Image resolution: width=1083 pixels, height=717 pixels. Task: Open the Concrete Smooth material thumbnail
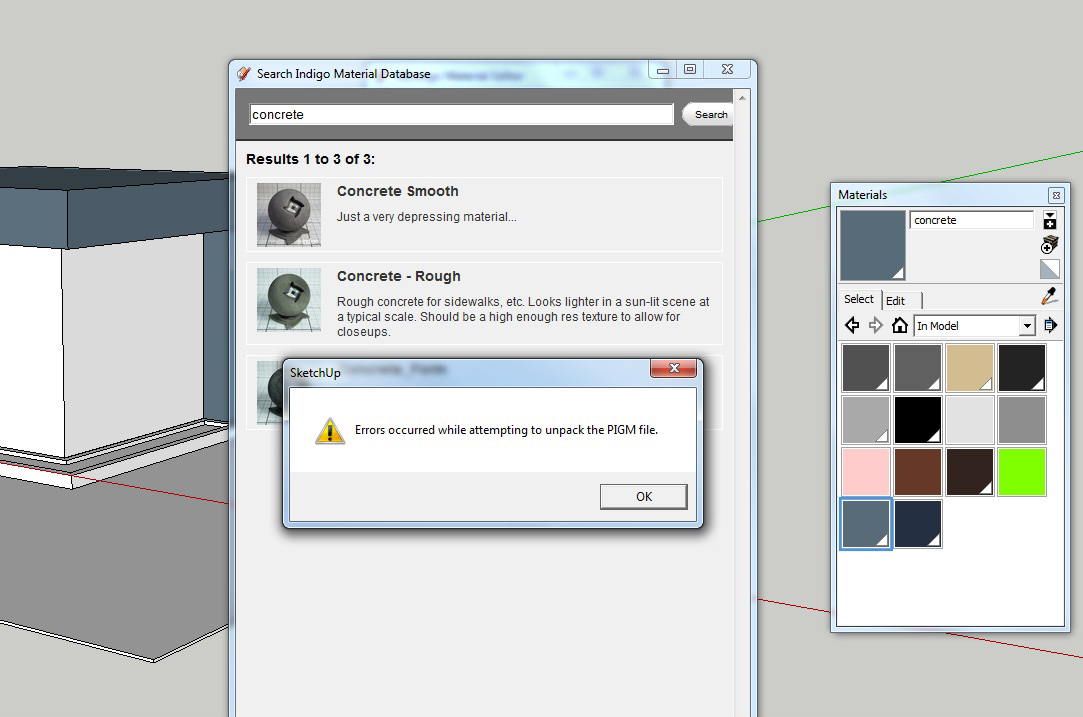coord(289,214)
